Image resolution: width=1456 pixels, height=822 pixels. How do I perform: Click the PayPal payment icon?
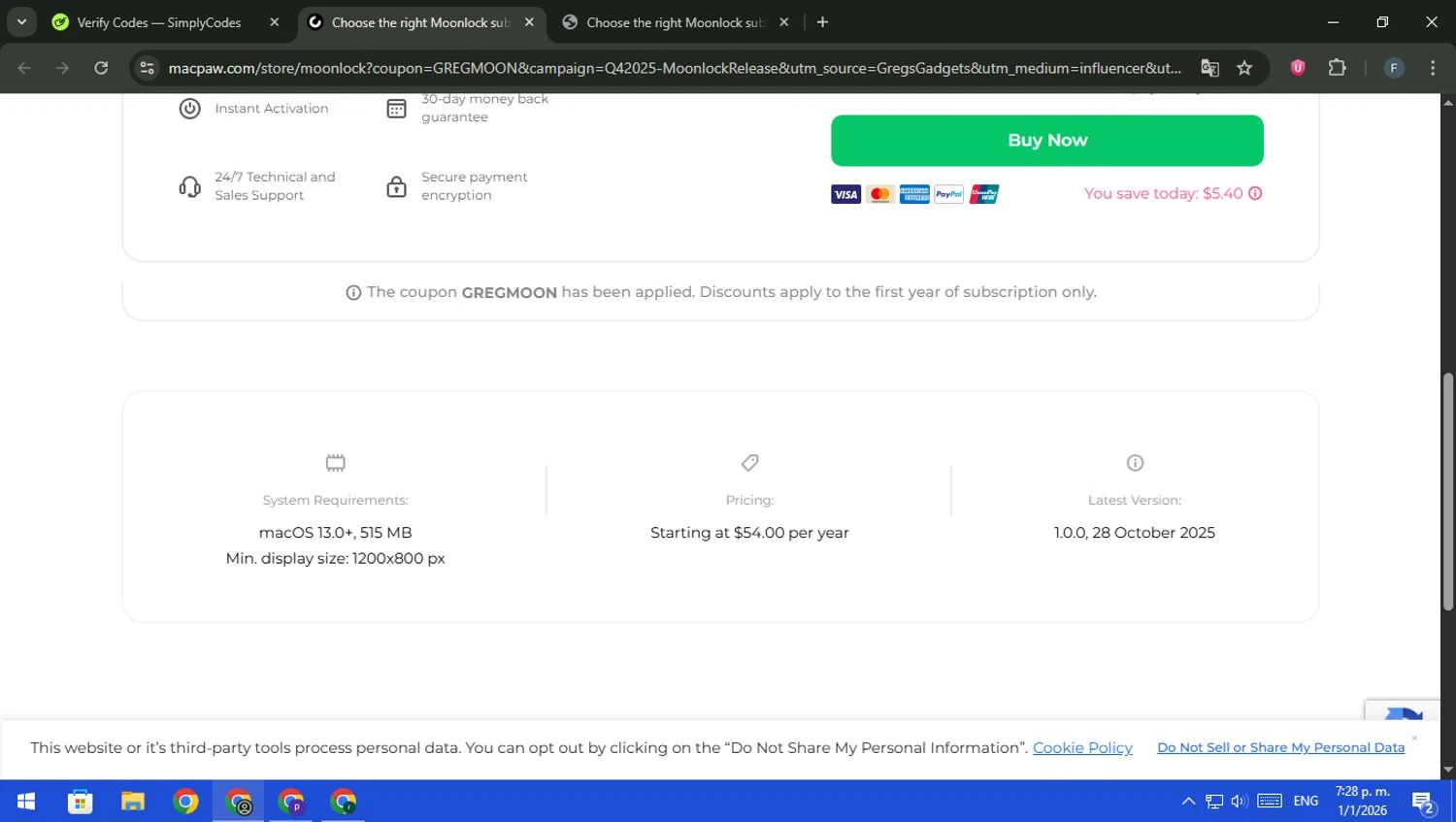point(948,194)
